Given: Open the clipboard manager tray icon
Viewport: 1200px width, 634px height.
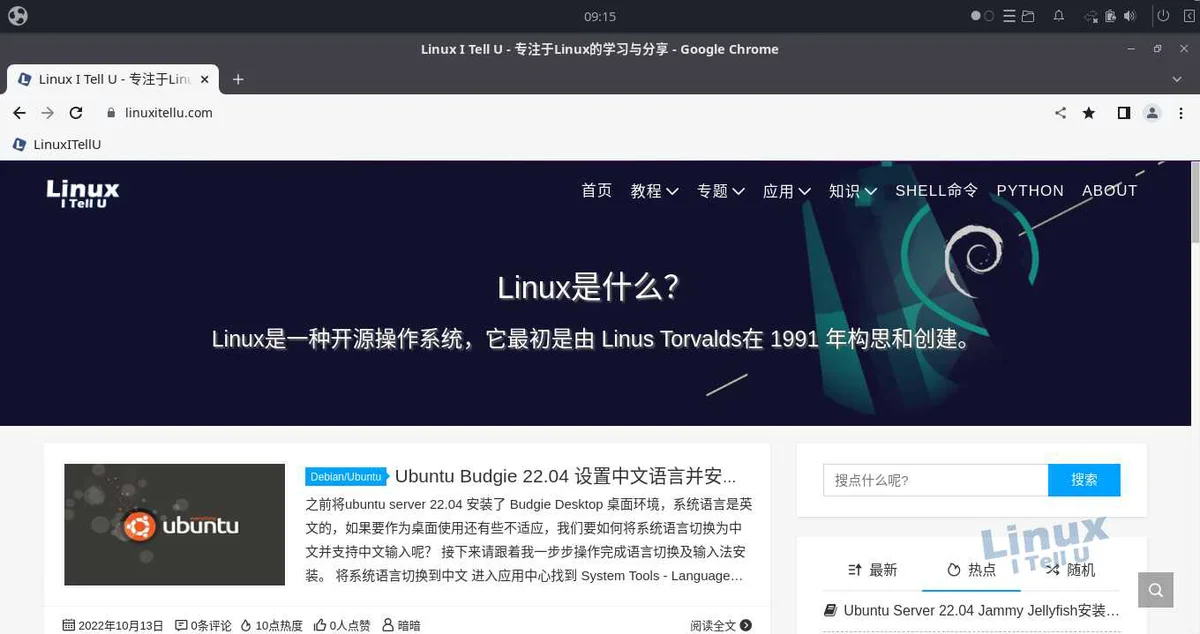Looking at the screenshot, I should (x=1111, y=16).
